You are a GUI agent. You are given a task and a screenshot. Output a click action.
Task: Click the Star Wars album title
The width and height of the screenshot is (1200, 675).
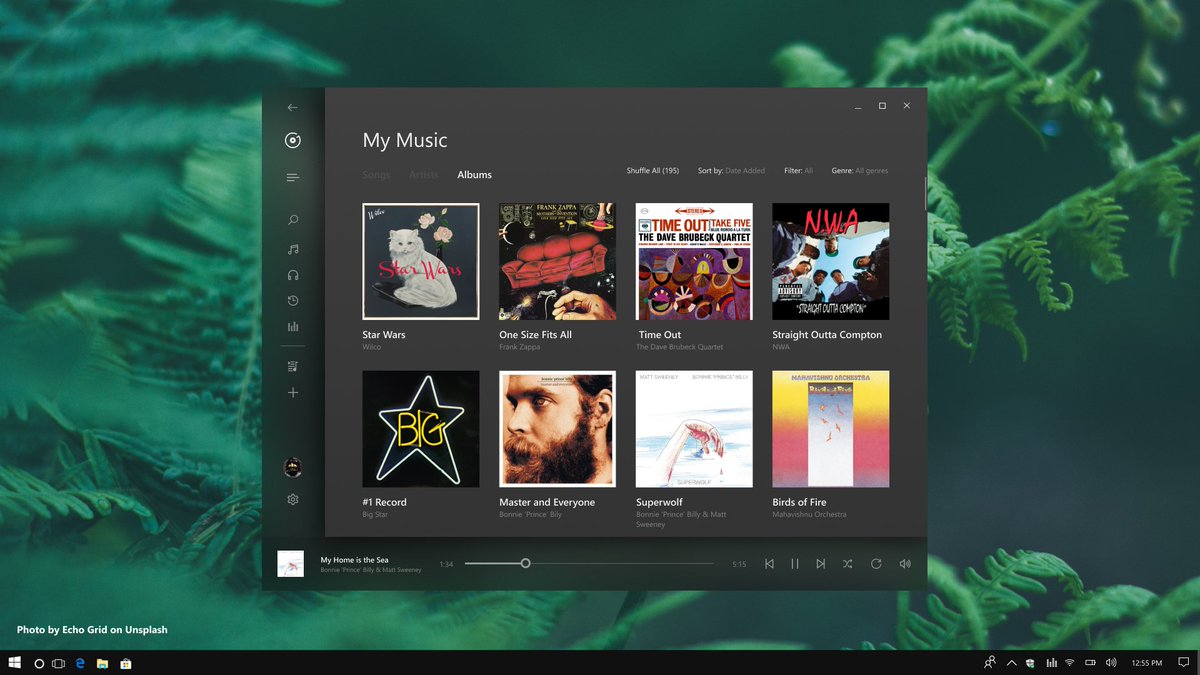pos(384,335)
